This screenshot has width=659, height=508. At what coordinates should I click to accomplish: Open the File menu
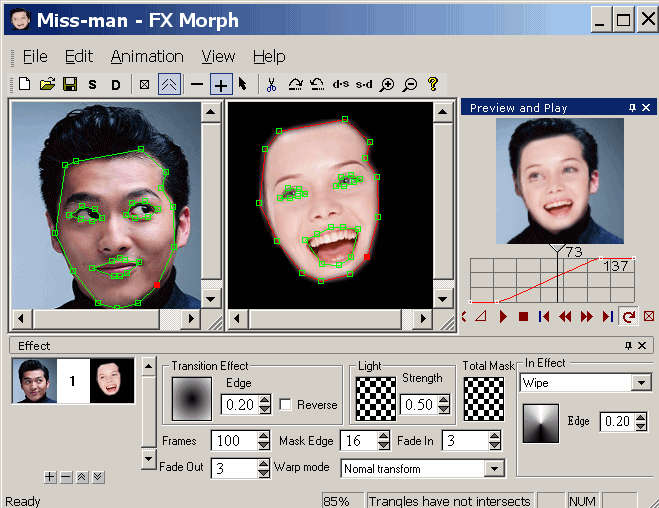[35, 56]
